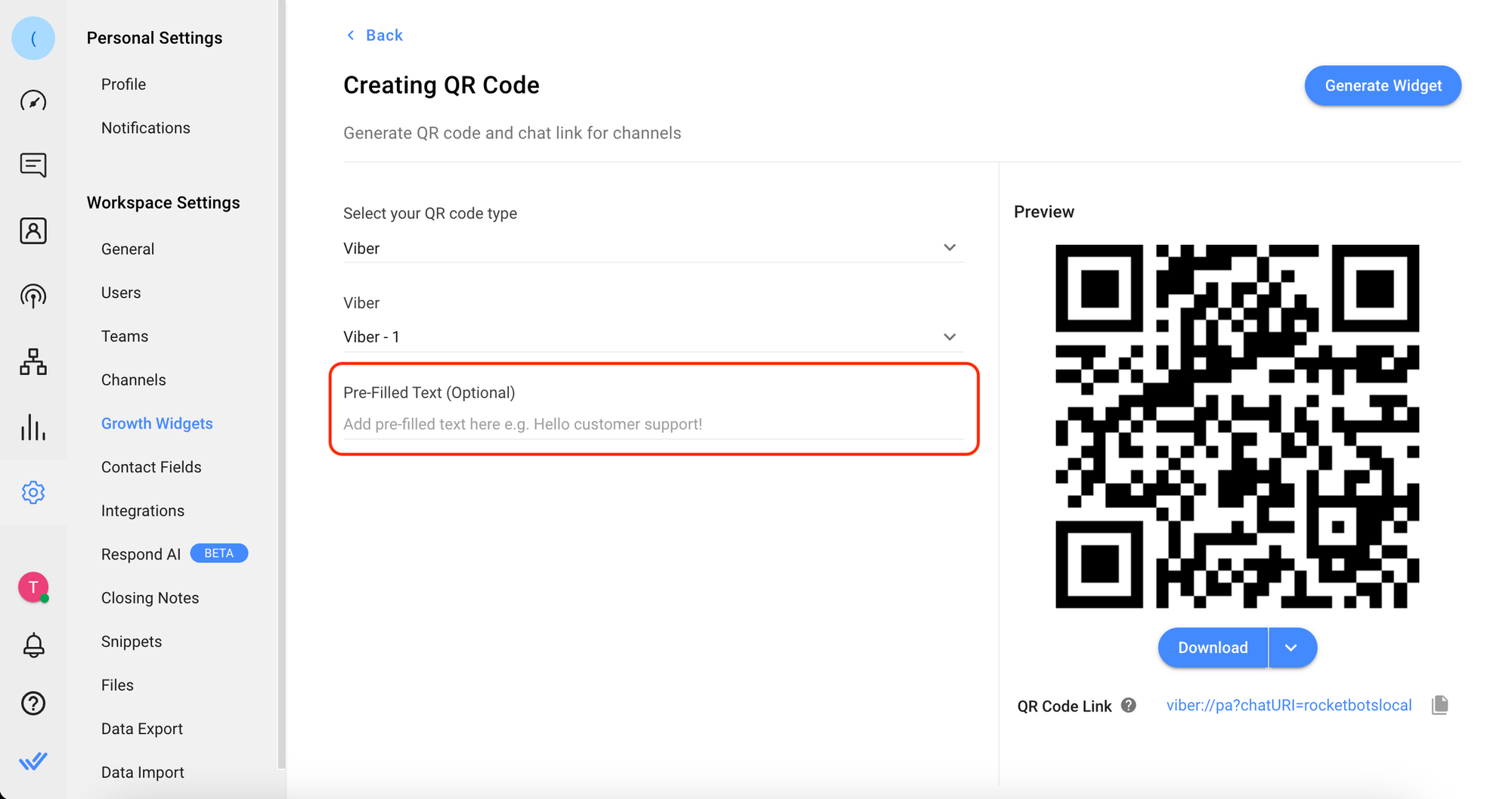Screen dimensions: 1512x799
Task: Click the notifications bell icon
Action: pyautogui.click(x=33, y=646)
